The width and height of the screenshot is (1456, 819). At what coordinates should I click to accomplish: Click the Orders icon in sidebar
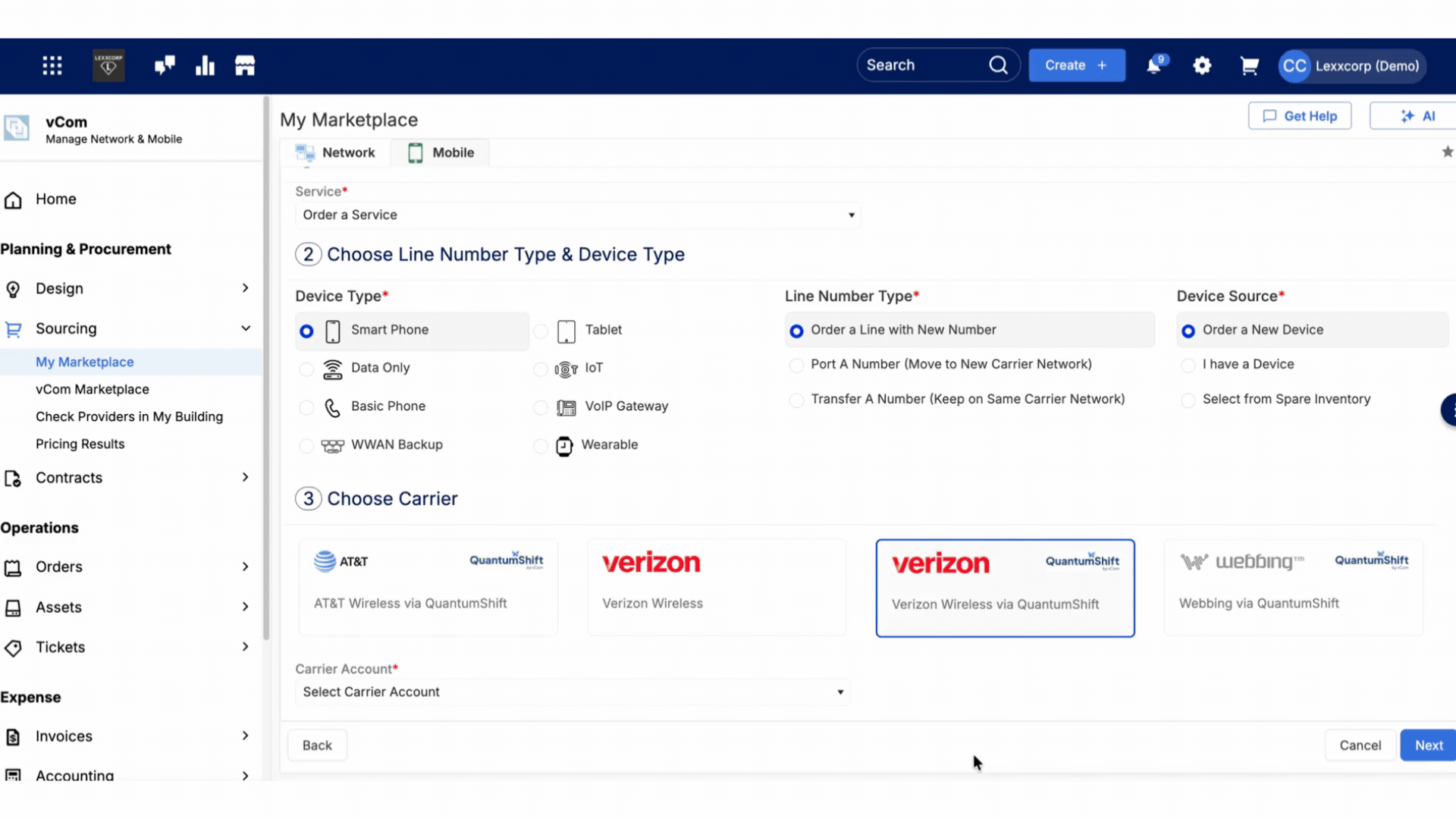pos(13,567)
